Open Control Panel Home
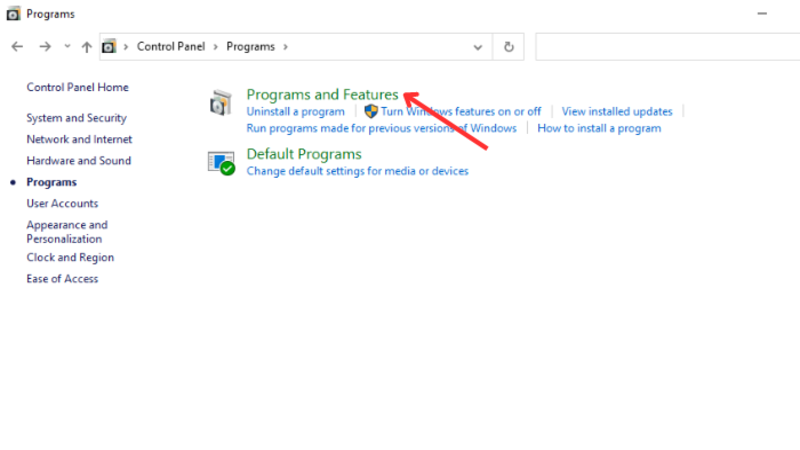This screenshot has width=800, height=450. click(78, 87)
